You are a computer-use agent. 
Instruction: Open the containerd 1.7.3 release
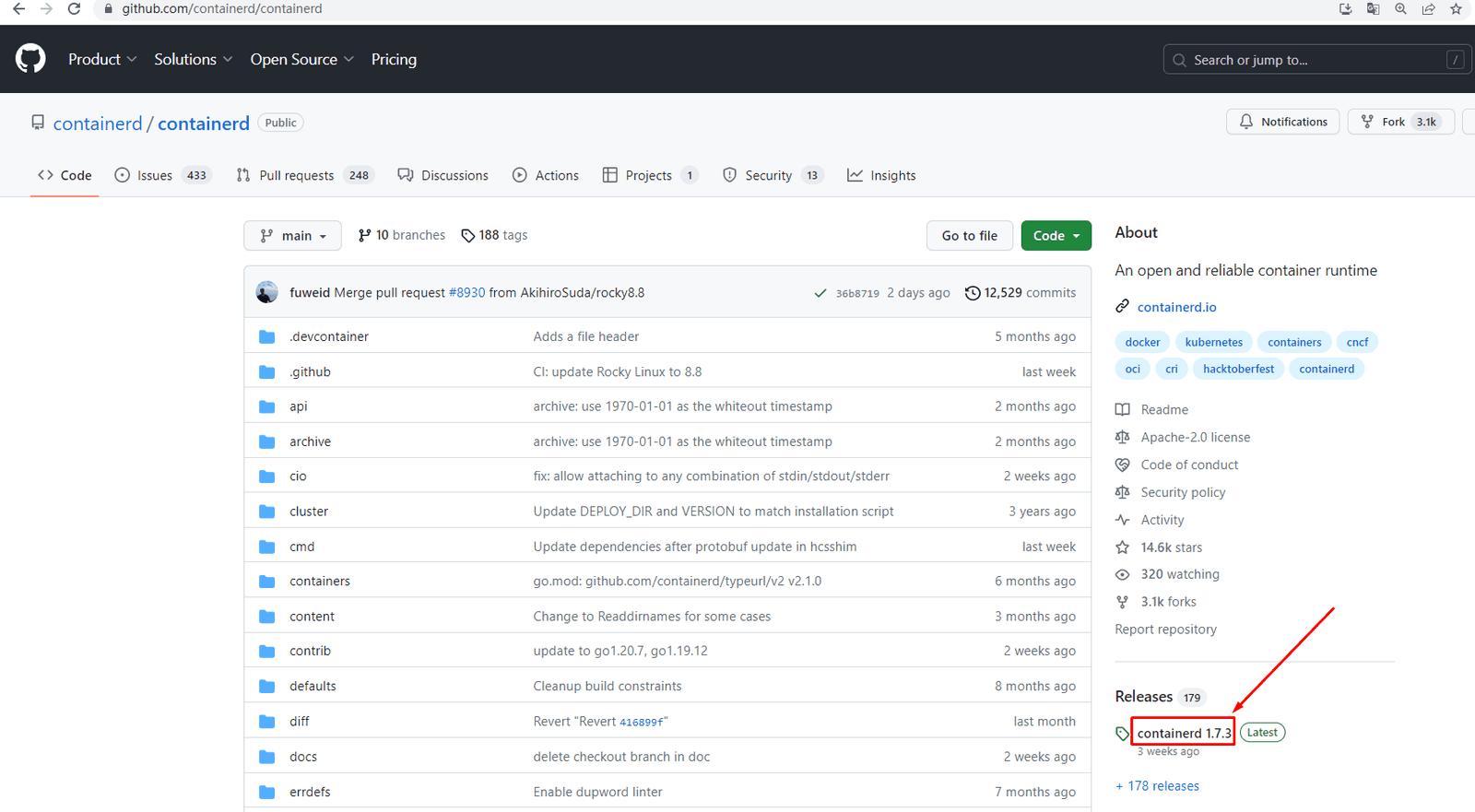1184,733
